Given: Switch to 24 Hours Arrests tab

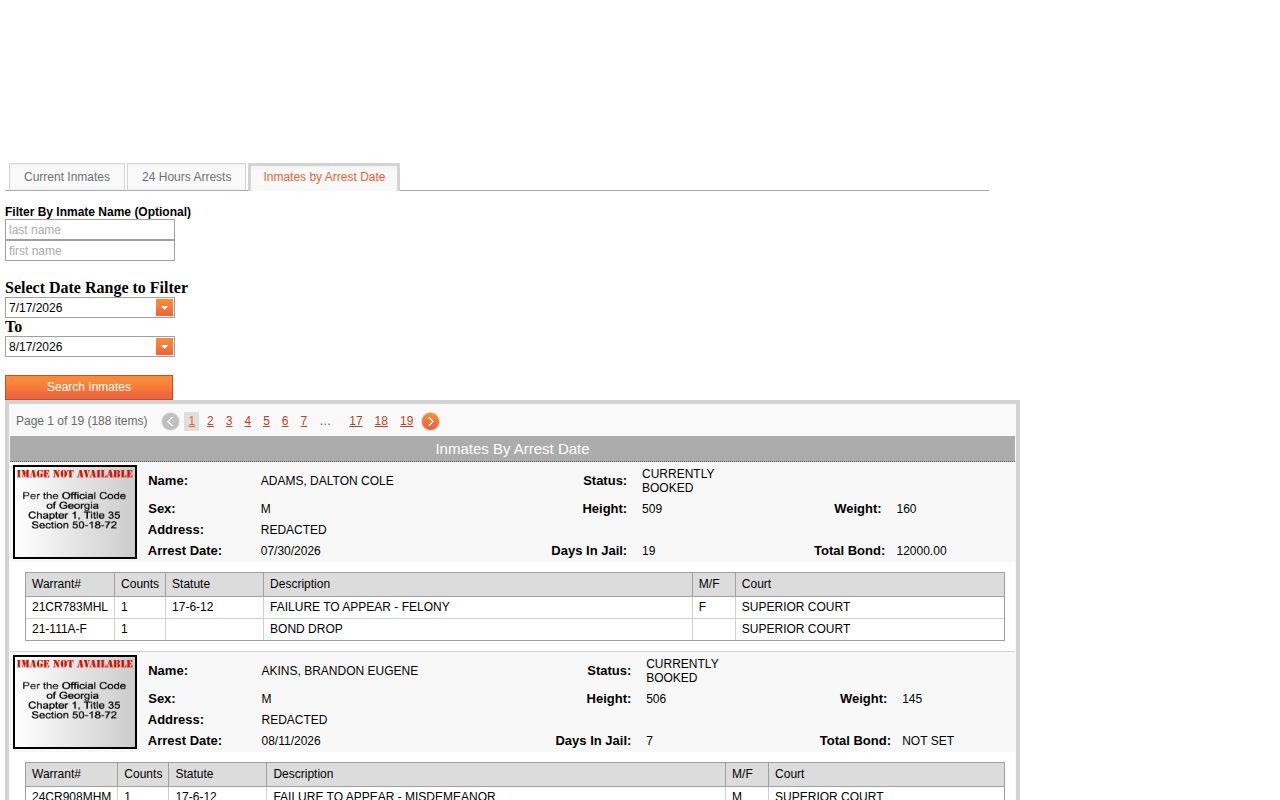Looking at the screenshot, I should point(186,177).
